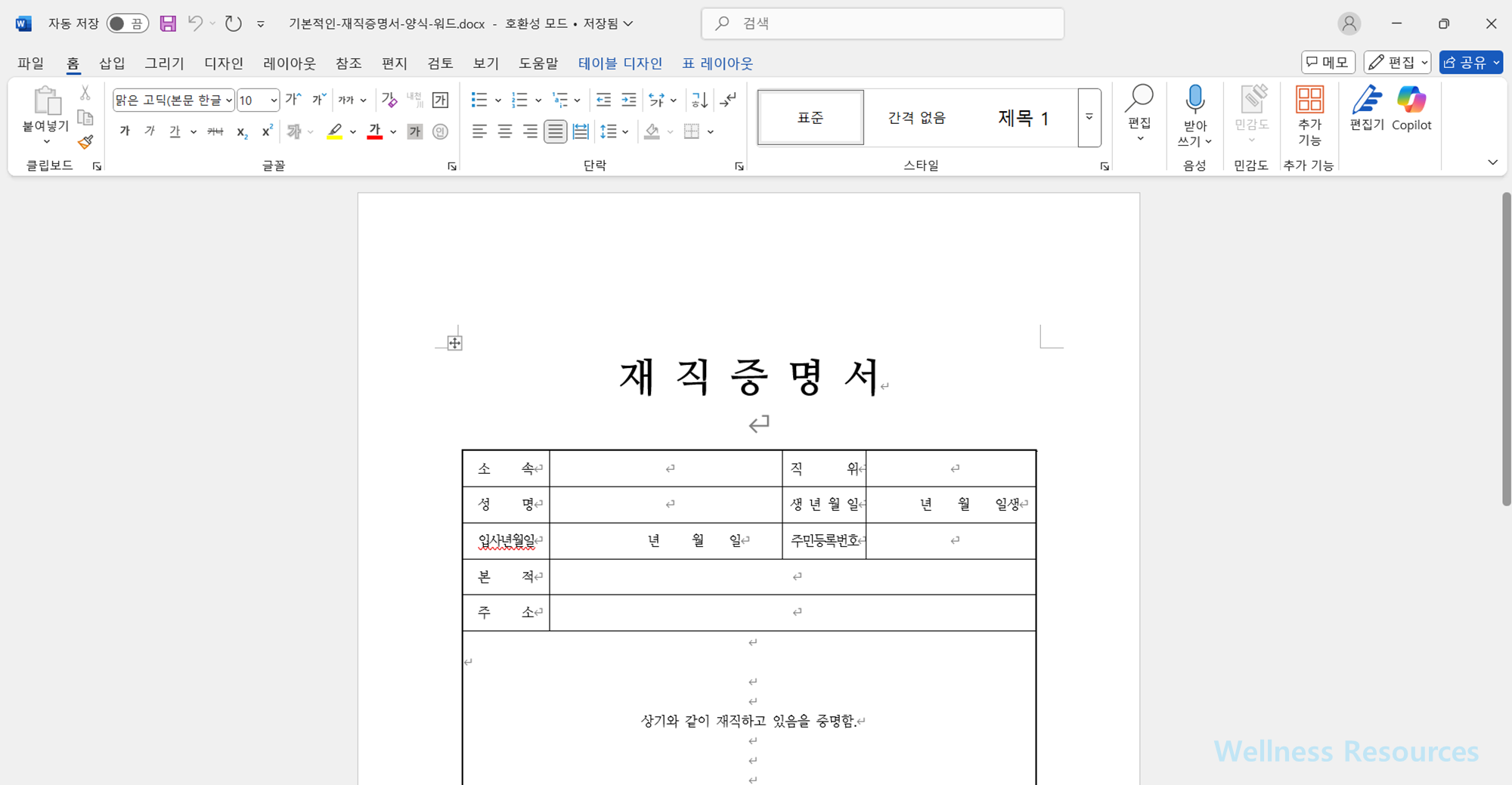Expand the borders dropdown arrow
This screenshot has width=1512, height=785.
click(711, 131)
